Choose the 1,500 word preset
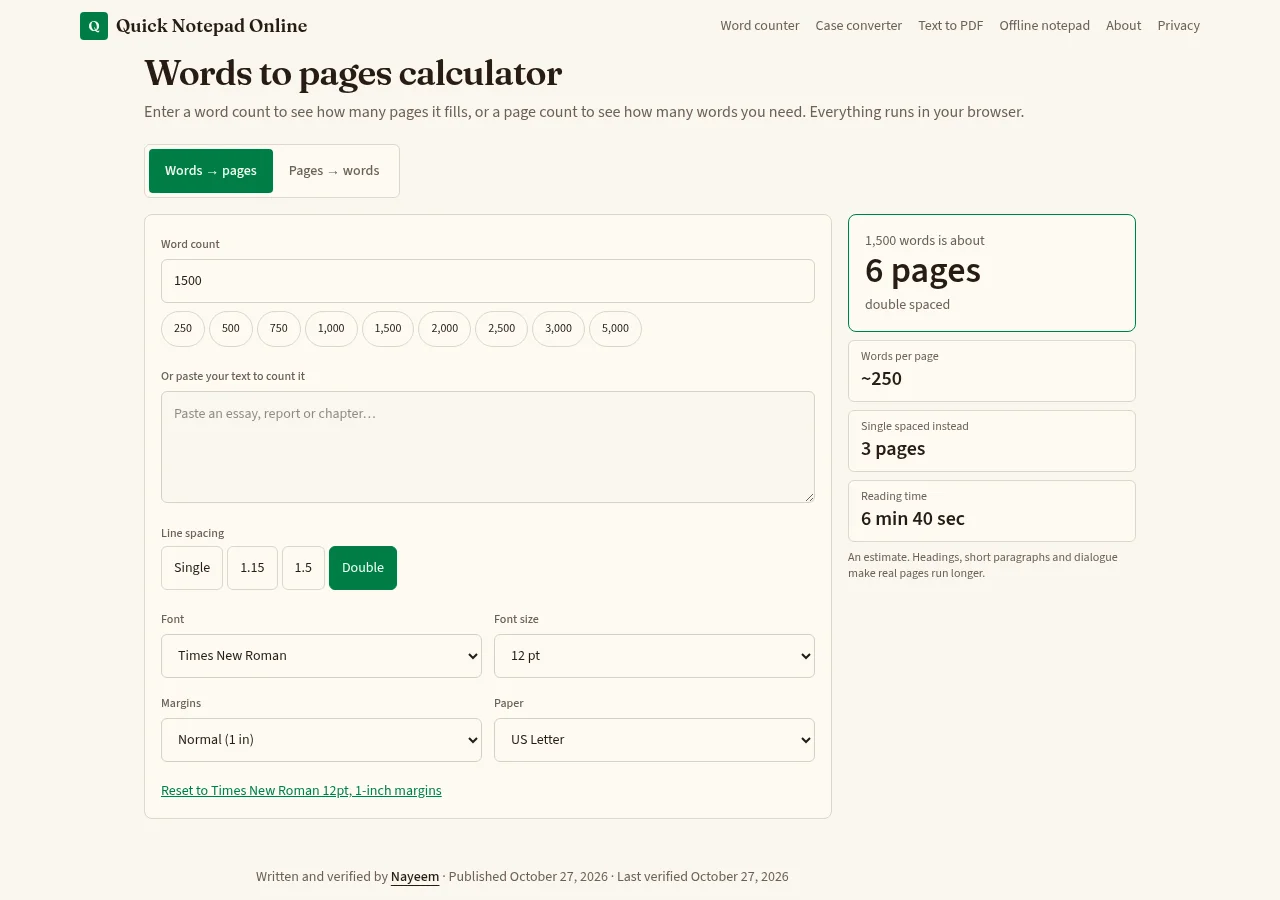1280x900 pixels. (x=388, y=329)
